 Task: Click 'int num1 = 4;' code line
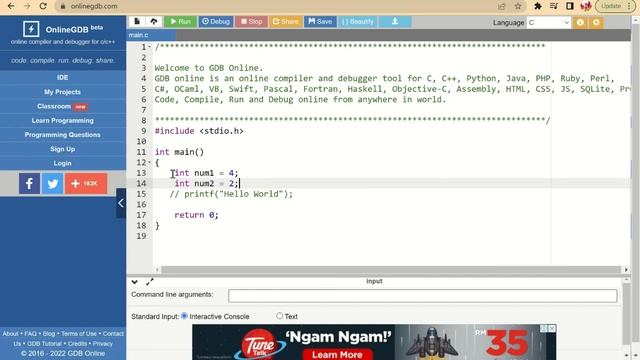[x=206, y=173]
